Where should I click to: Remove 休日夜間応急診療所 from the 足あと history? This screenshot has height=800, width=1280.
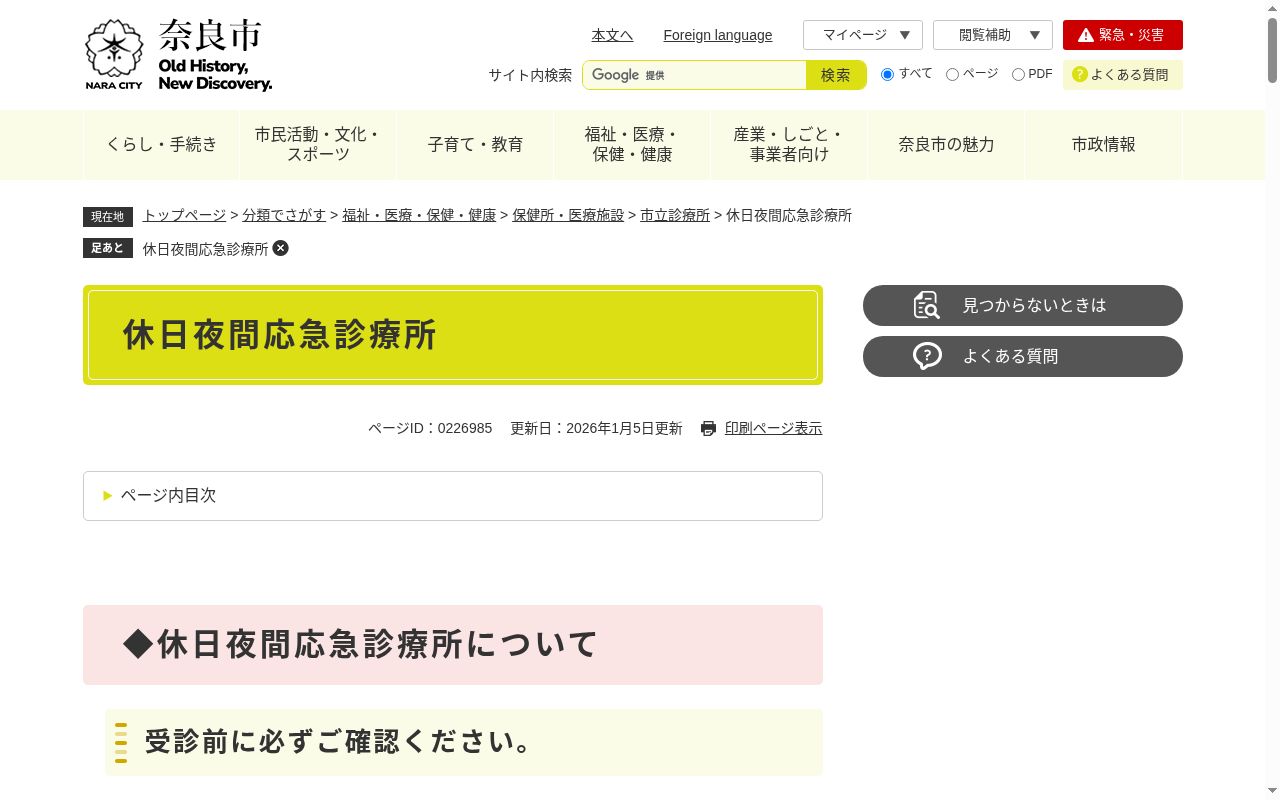[281, 248]
